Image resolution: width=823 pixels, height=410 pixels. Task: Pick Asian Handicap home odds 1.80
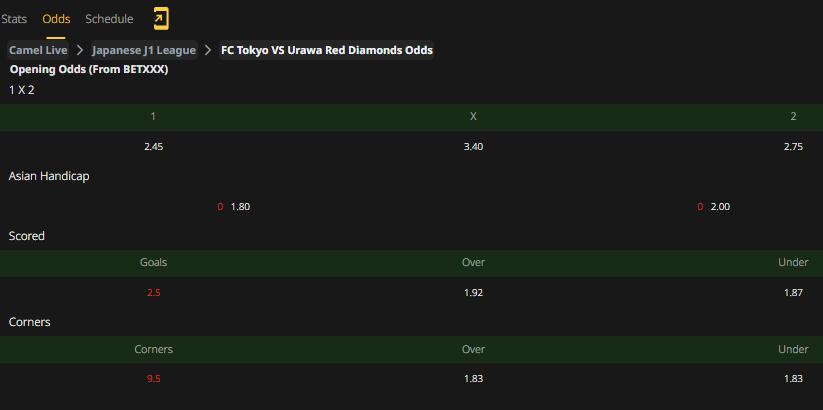[x=240, y=207]
